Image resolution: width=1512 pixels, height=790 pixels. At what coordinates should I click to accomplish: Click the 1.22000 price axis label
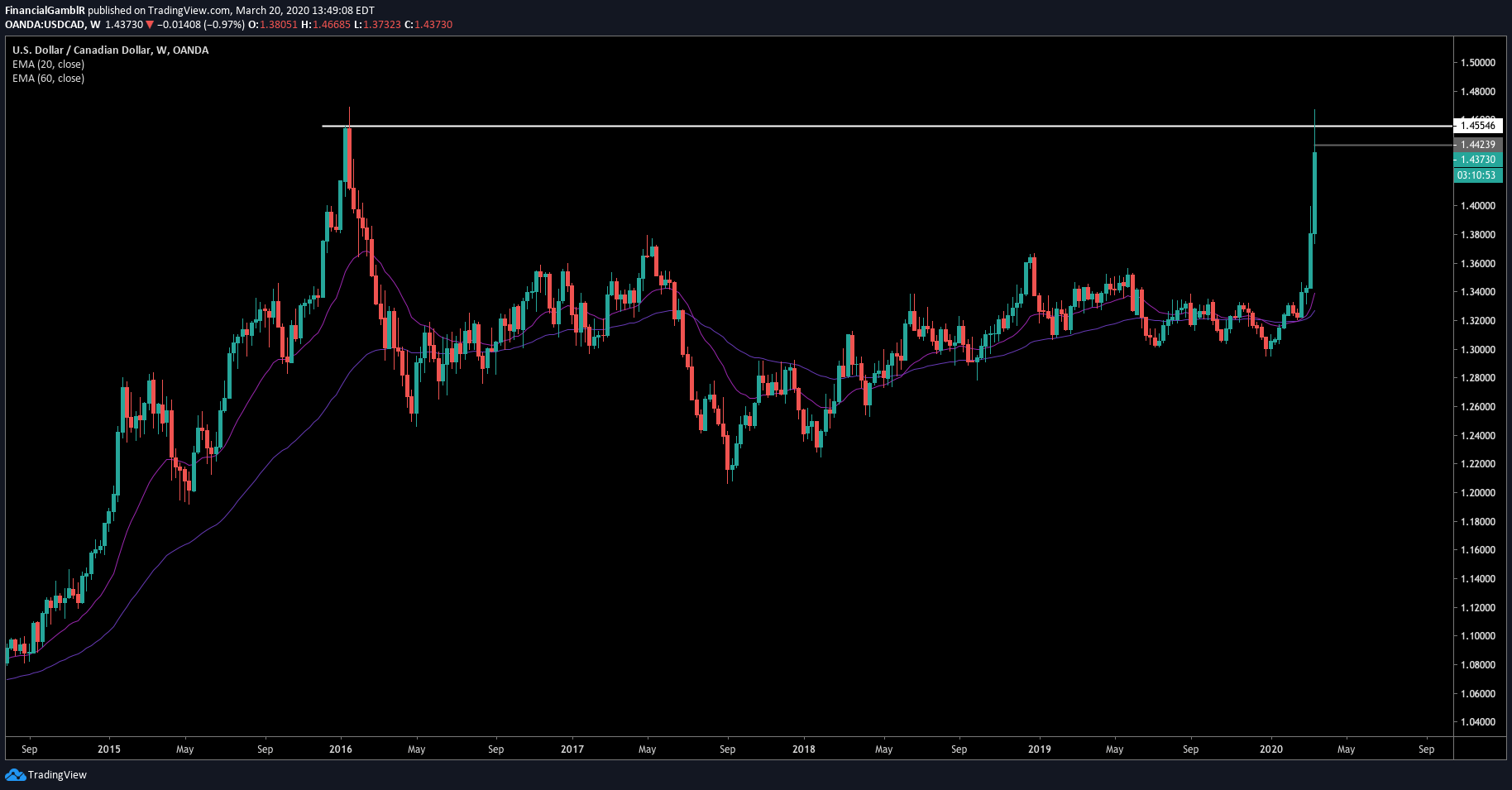(1478, 464)
